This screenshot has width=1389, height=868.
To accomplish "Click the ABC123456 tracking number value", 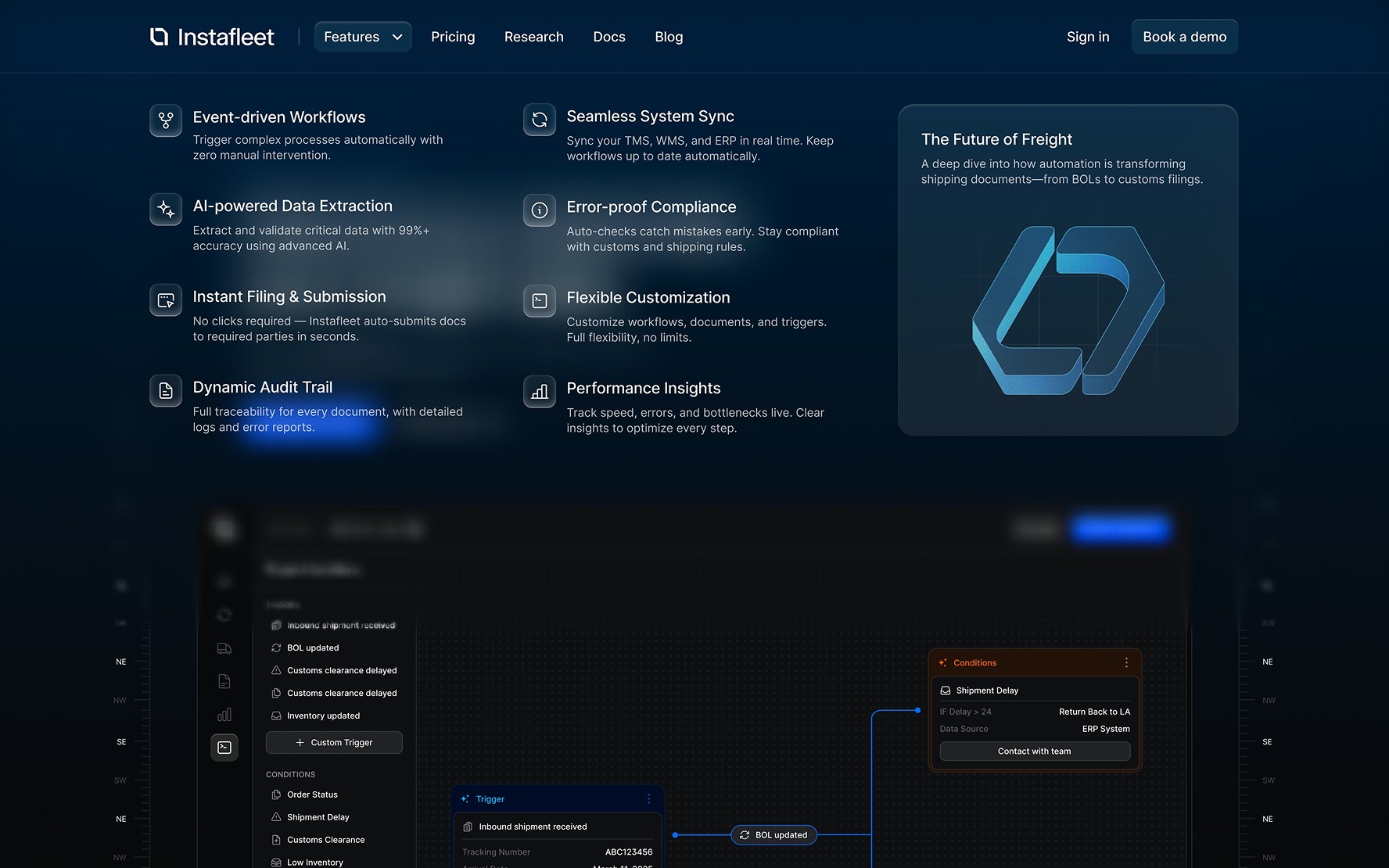I will click(629, 852).
